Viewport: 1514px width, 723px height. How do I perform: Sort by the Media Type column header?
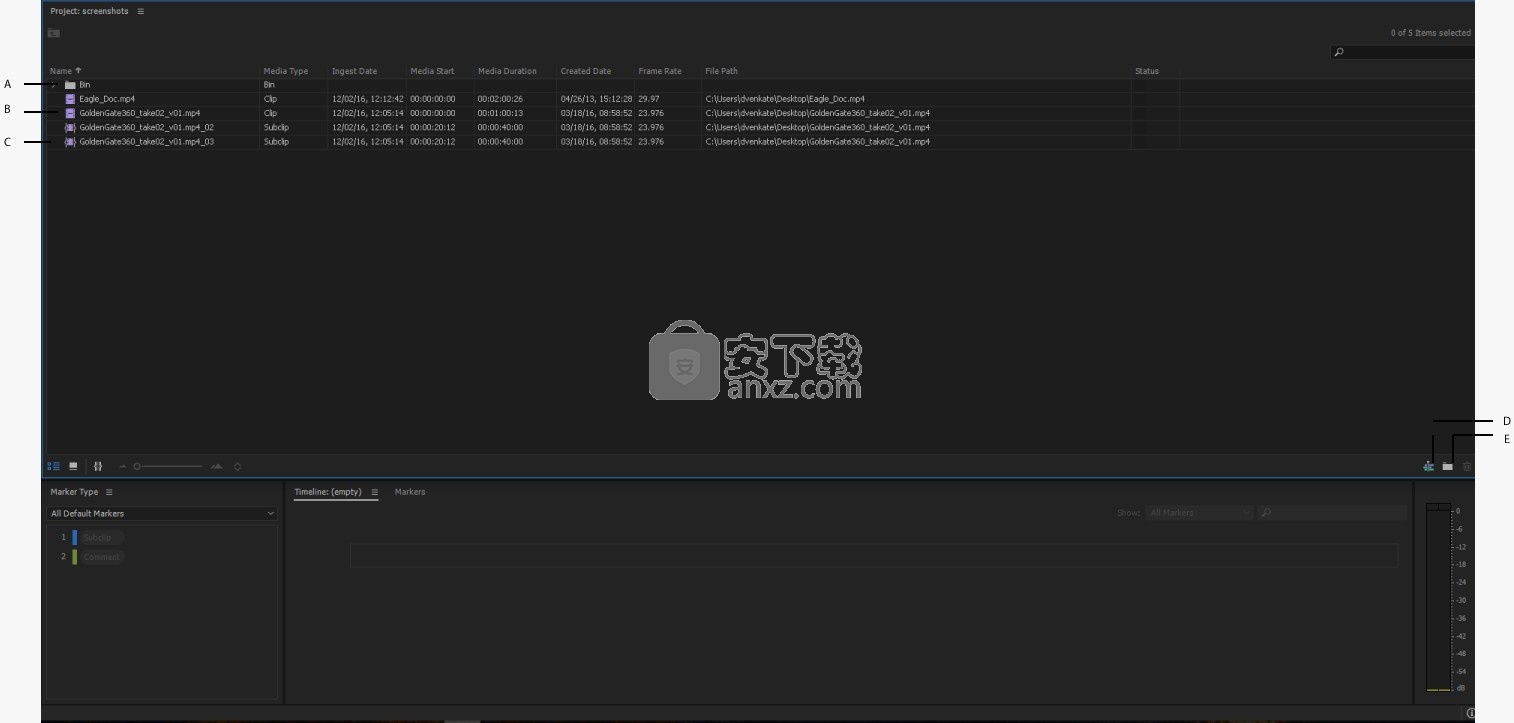286,71
